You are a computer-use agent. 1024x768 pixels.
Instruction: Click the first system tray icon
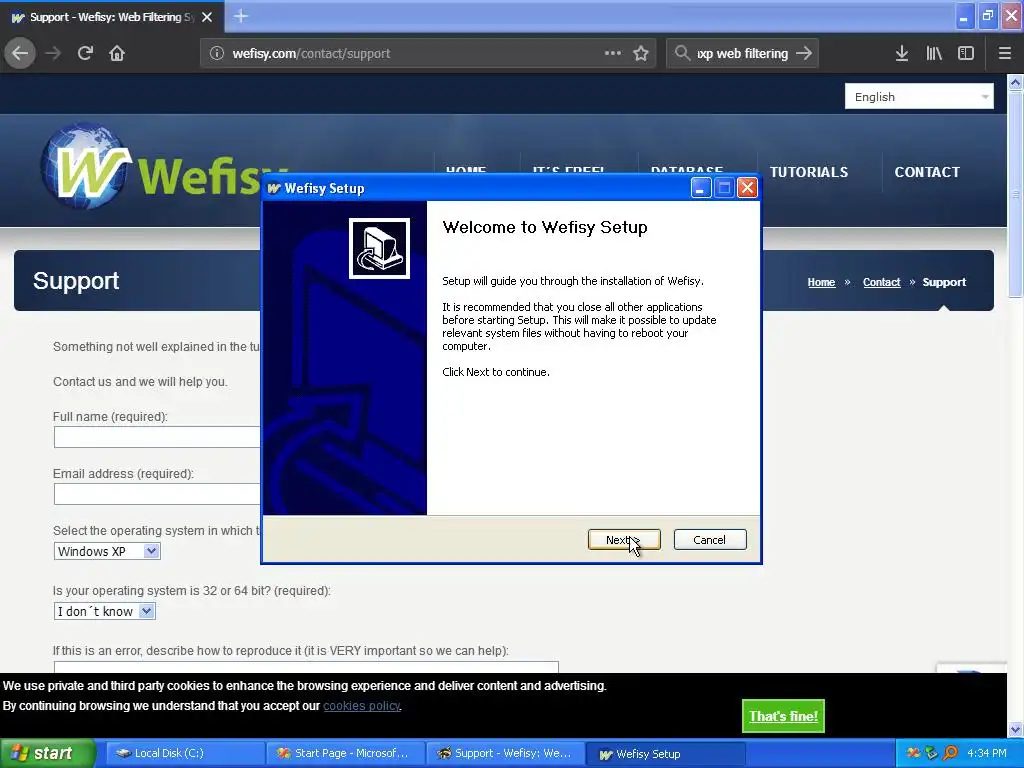pyautogui.click(x=914, y=753)
